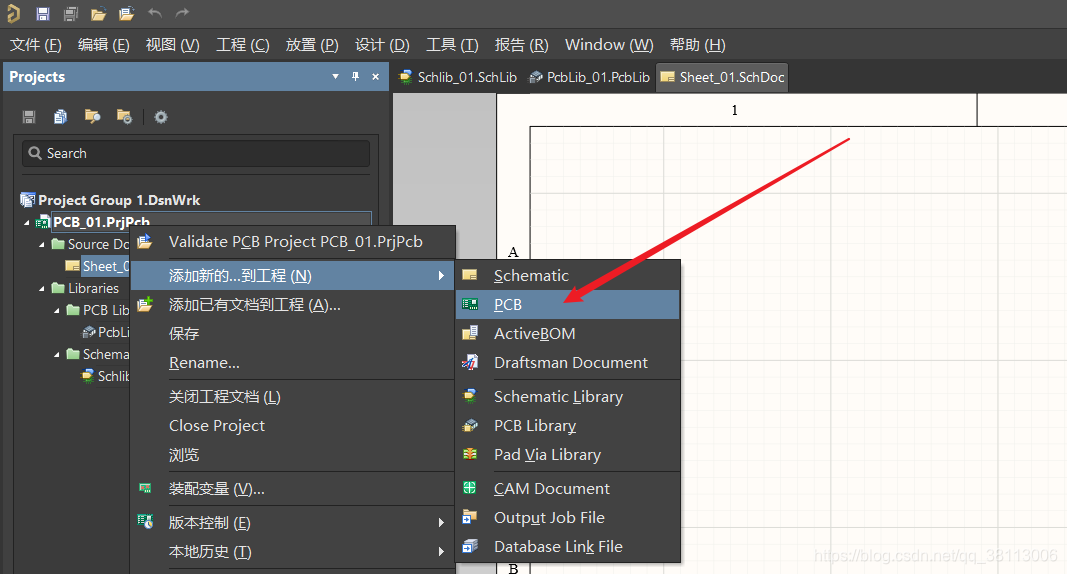1067x574 pixels.
Task: Click the Output Job File icon
Action: click(x=470, y=518)
